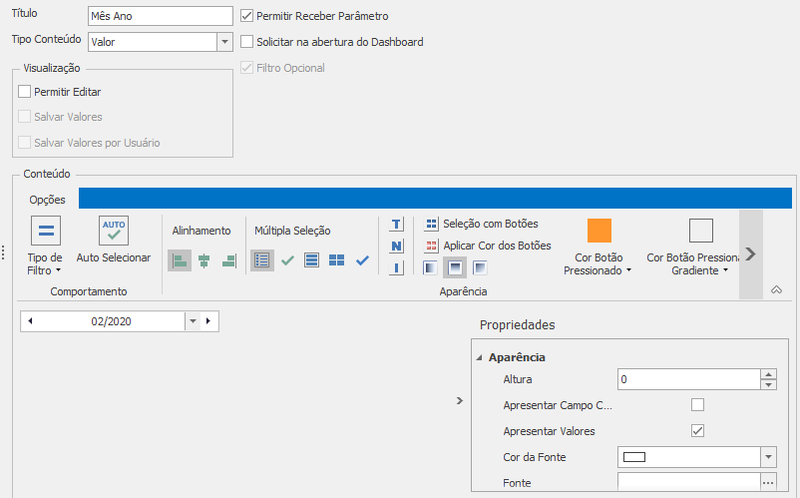Collapse the Propriedades panel with the chevron

click(x=460, y=401)
